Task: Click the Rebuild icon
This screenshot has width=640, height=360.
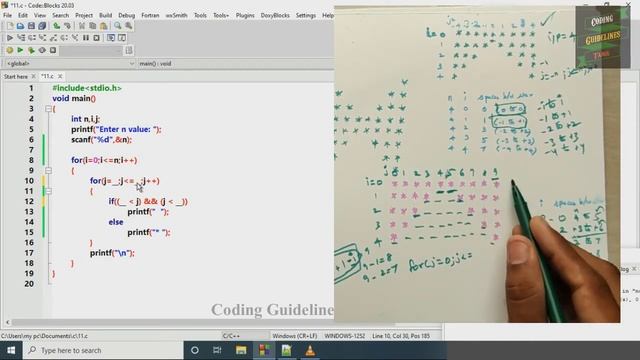Action: pos(42,50)
